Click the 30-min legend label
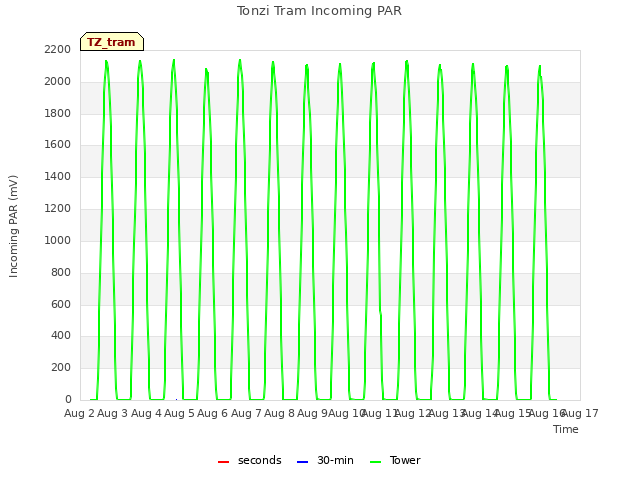This screenshot has height=480, width=640. tap(335, 460)
